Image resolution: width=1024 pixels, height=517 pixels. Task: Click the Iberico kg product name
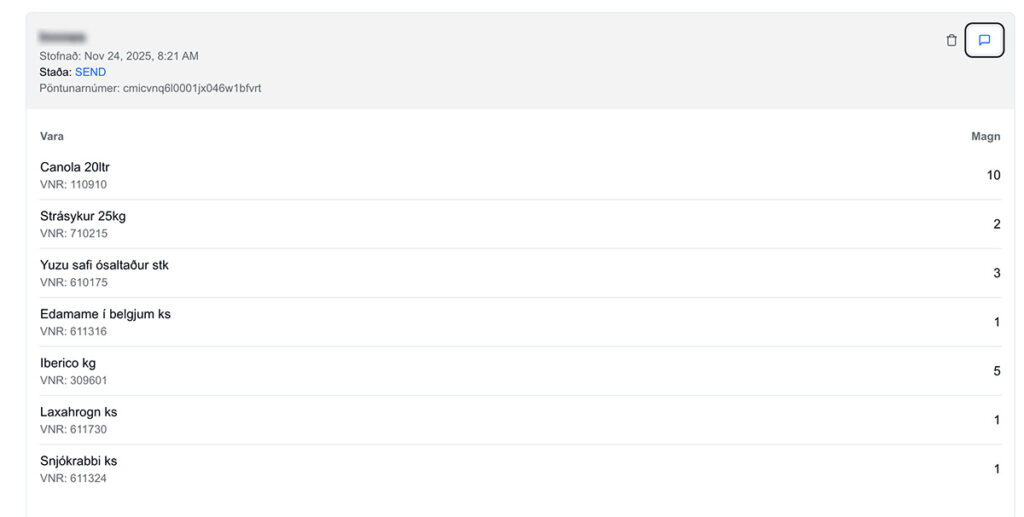tap(68, 363)
